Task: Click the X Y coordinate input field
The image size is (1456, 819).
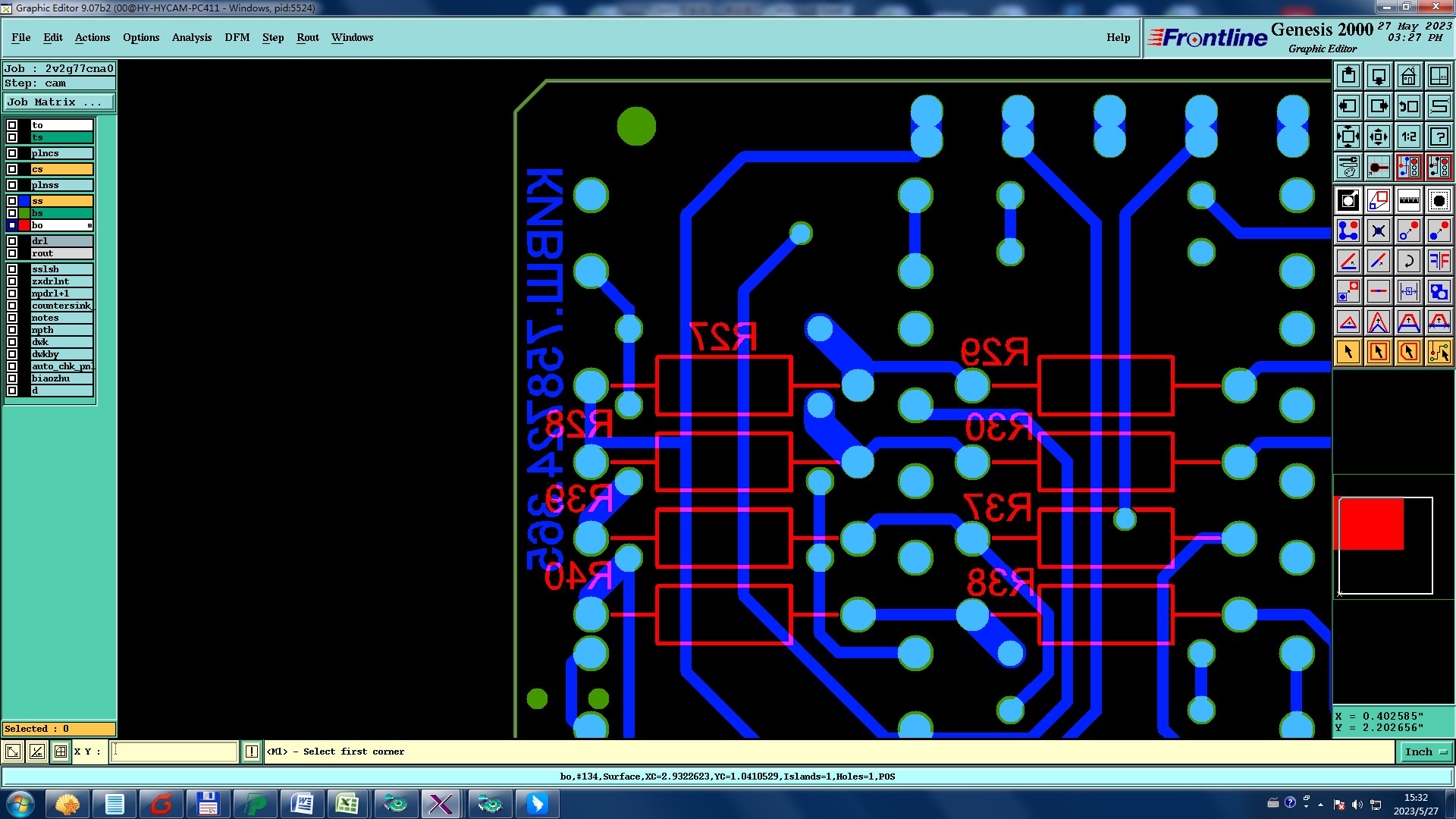Action: coord(174,752)
